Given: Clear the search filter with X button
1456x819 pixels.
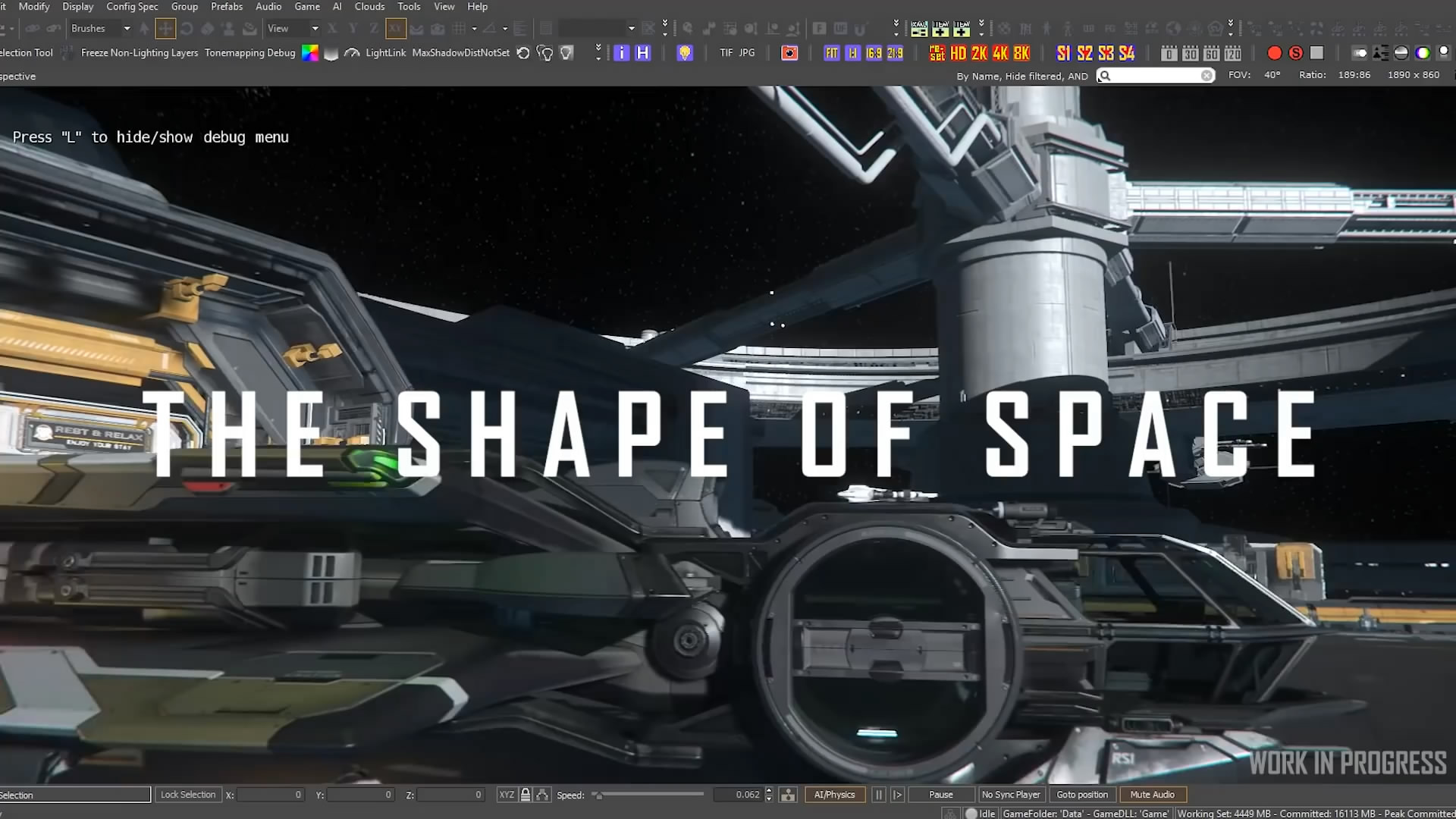Looking at the screenshot, I should pyautogui.click(x=1207, y=76).
